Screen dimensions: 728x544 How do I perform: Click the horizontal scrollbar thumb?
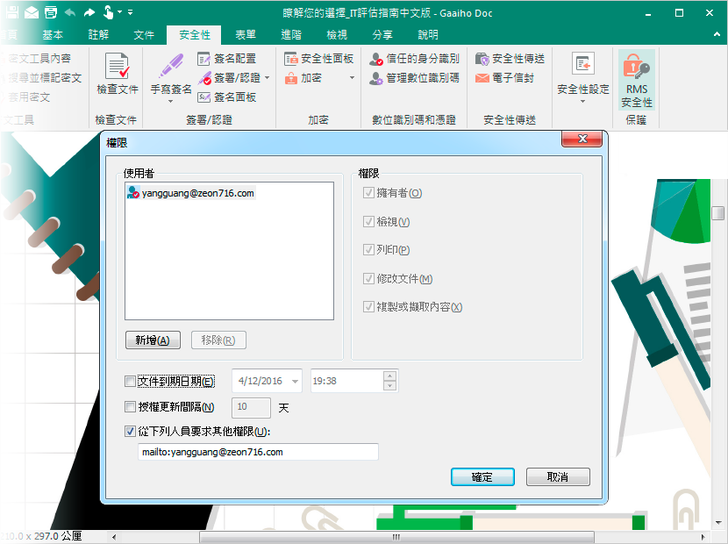click(x=396, y=537)
